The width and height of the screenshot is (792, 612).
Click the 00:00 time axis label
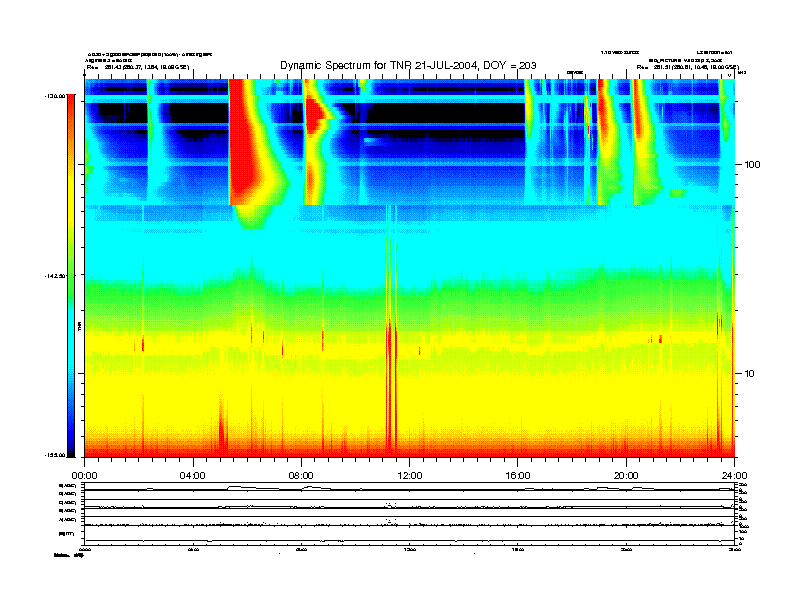tap(84, 476)
